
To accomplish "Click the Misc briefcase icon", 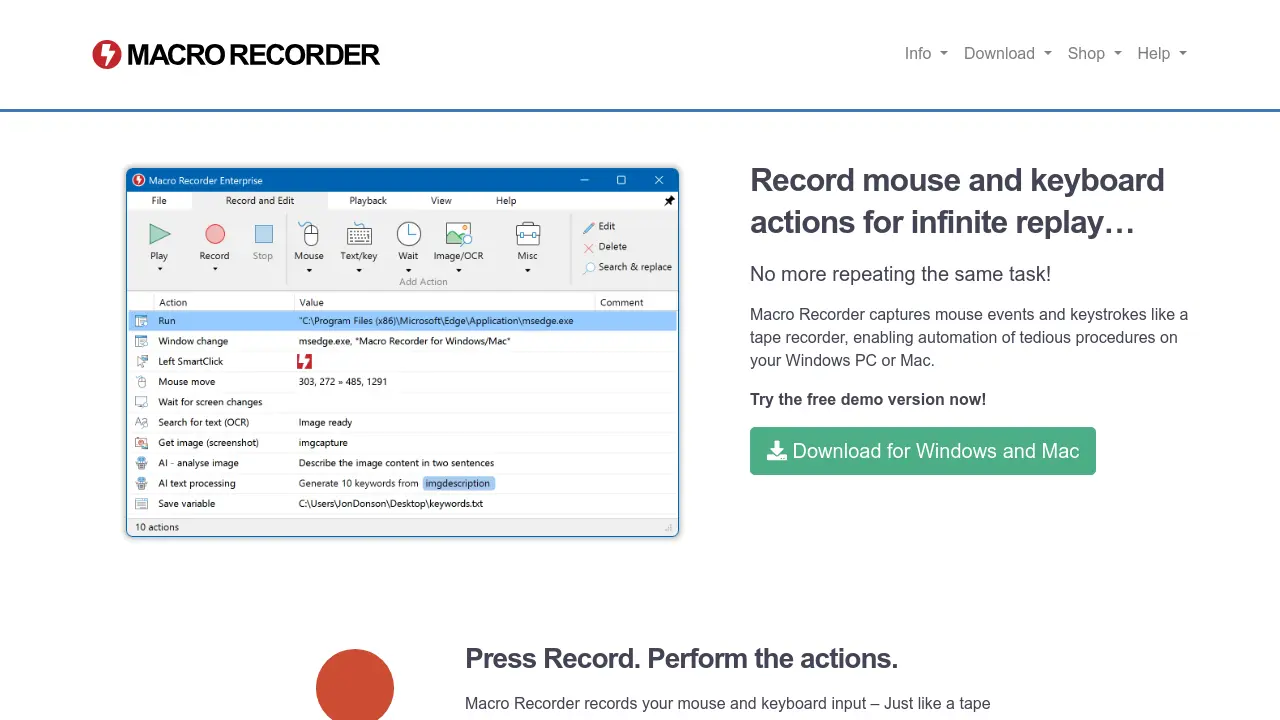I will 527,232.
